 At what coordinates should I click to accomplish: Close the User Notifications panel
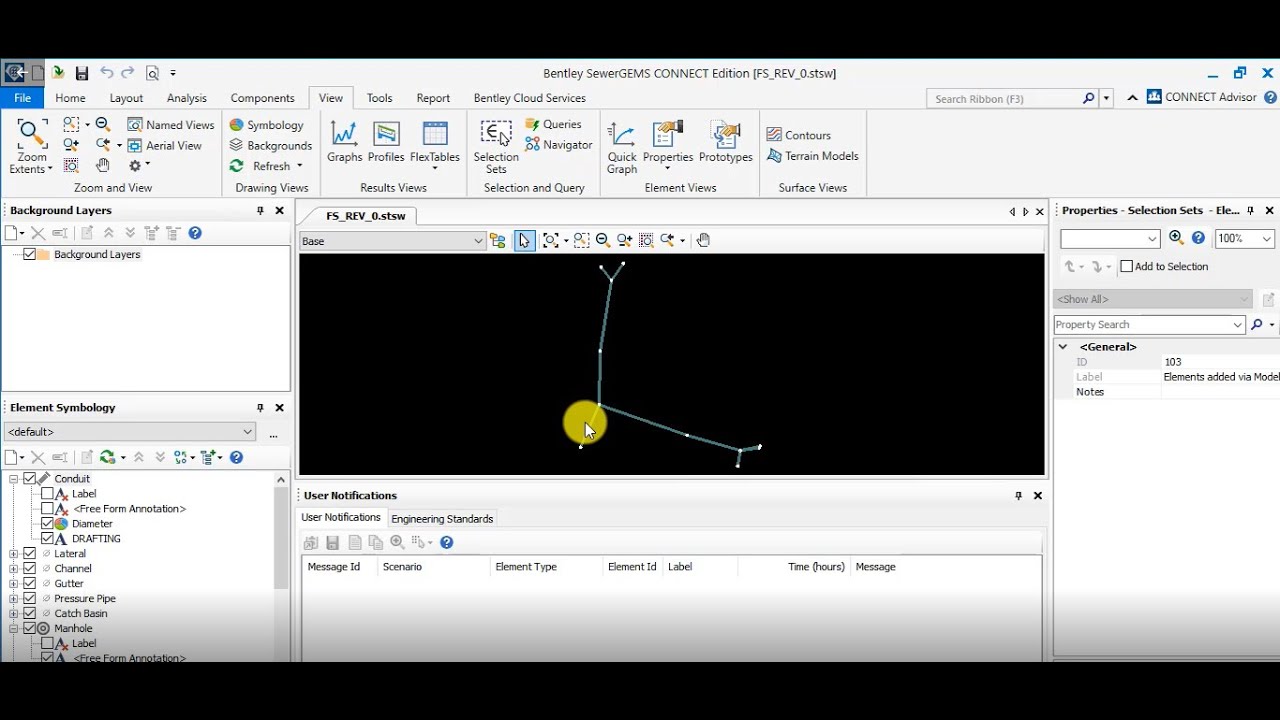[1038, 496]
